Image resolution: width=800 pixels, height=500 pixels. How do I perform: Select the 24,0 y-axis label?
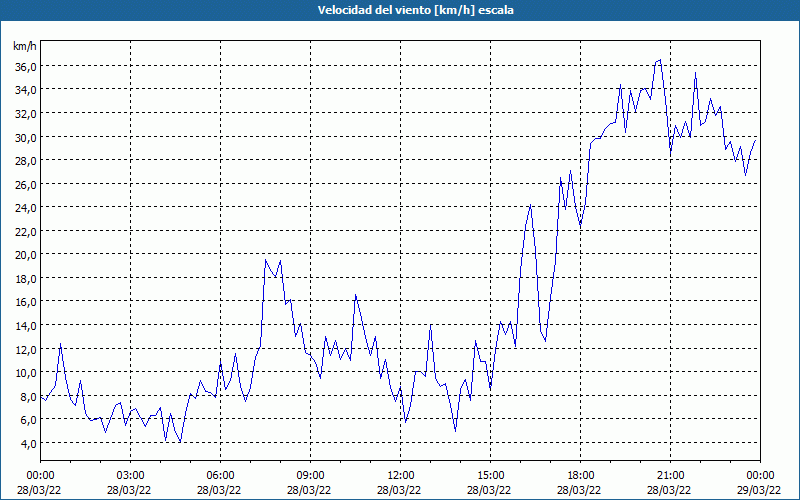point(24,208)
